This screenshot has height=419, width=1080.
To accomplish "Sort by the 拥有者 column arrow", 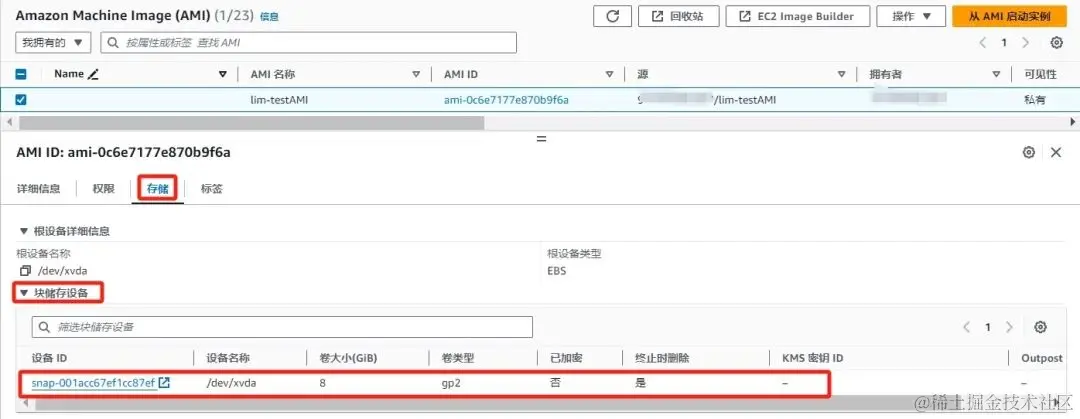I will (x=996, y=74).
